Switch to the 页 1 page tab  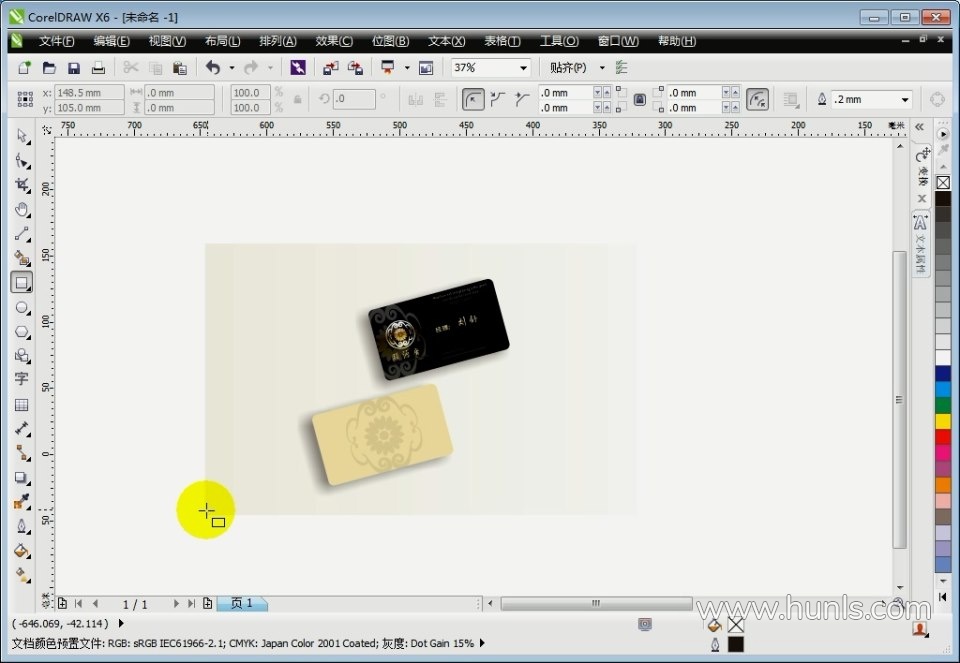click(x=242, y=604)
